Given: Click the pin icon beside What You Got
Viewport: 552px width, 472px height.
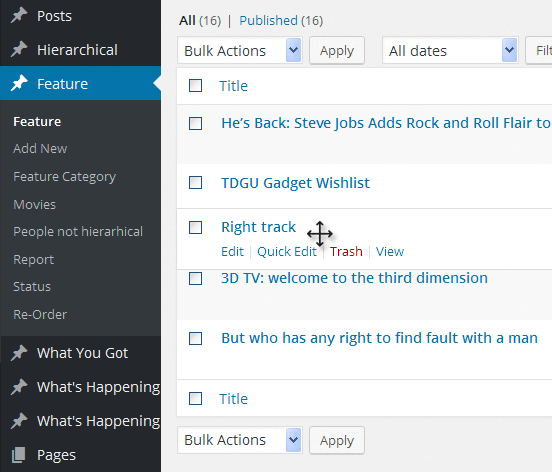Looking at the screenshot, I should point(19,353).
